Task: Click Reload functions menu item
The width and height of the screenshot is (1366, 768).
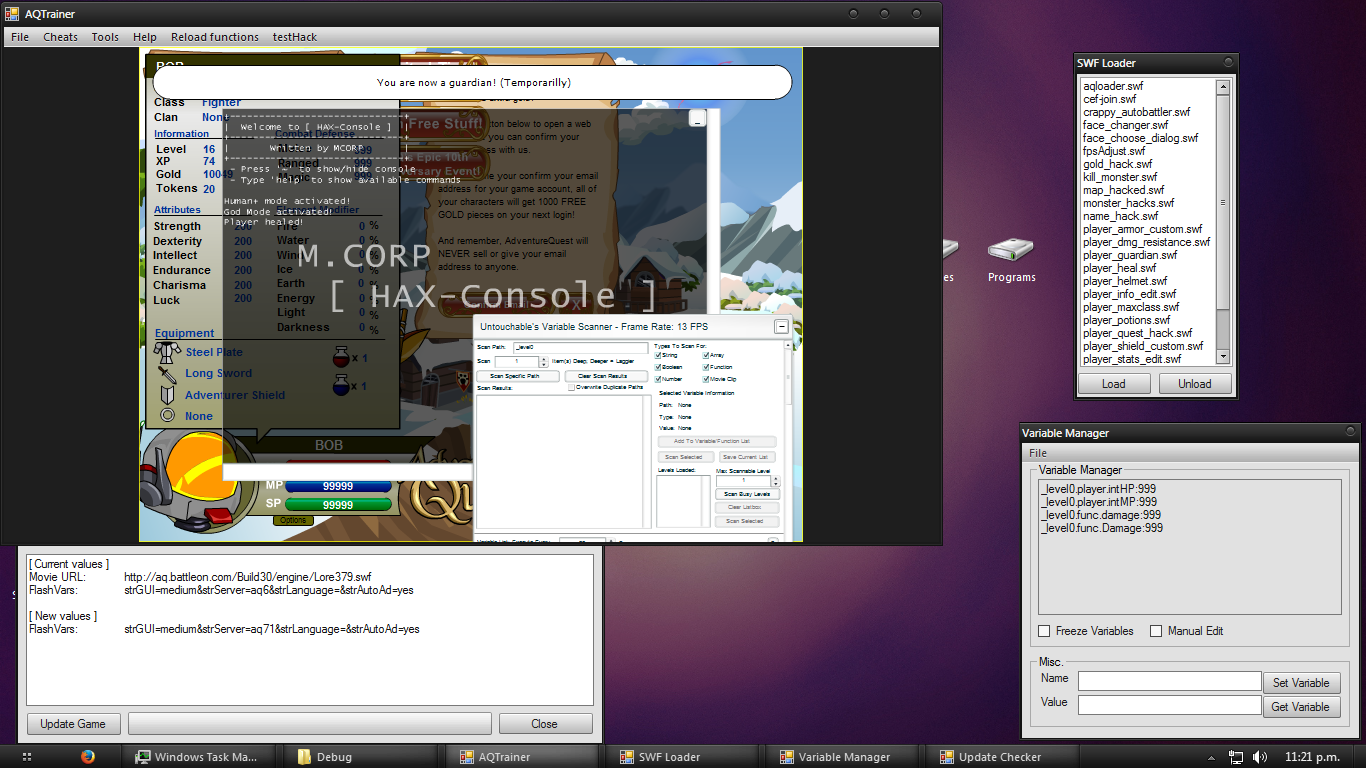Action: pos(215,37)
